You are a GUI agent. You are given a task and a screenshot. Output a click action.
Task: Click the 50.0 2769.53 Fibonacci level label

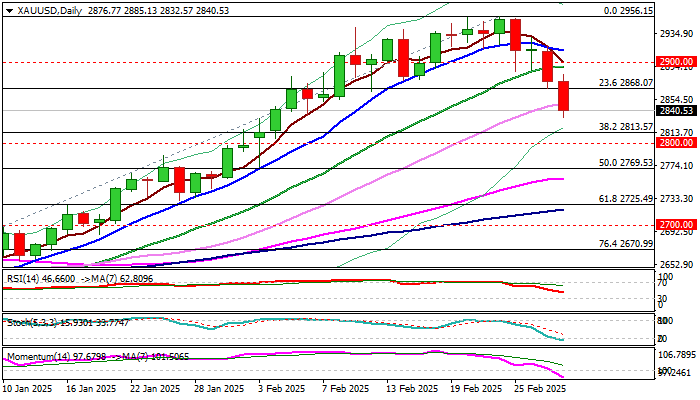tap(625, 163)
